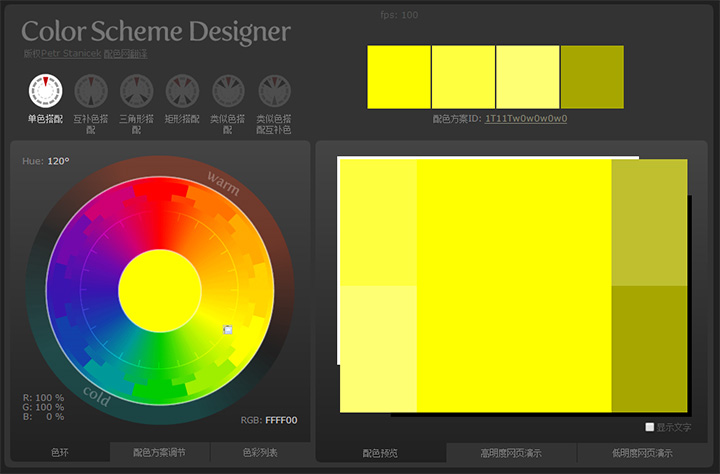Open the 色彩列表 tab
Image resolution: width=720 pixels, height=474 pixels.
[260, 452]
